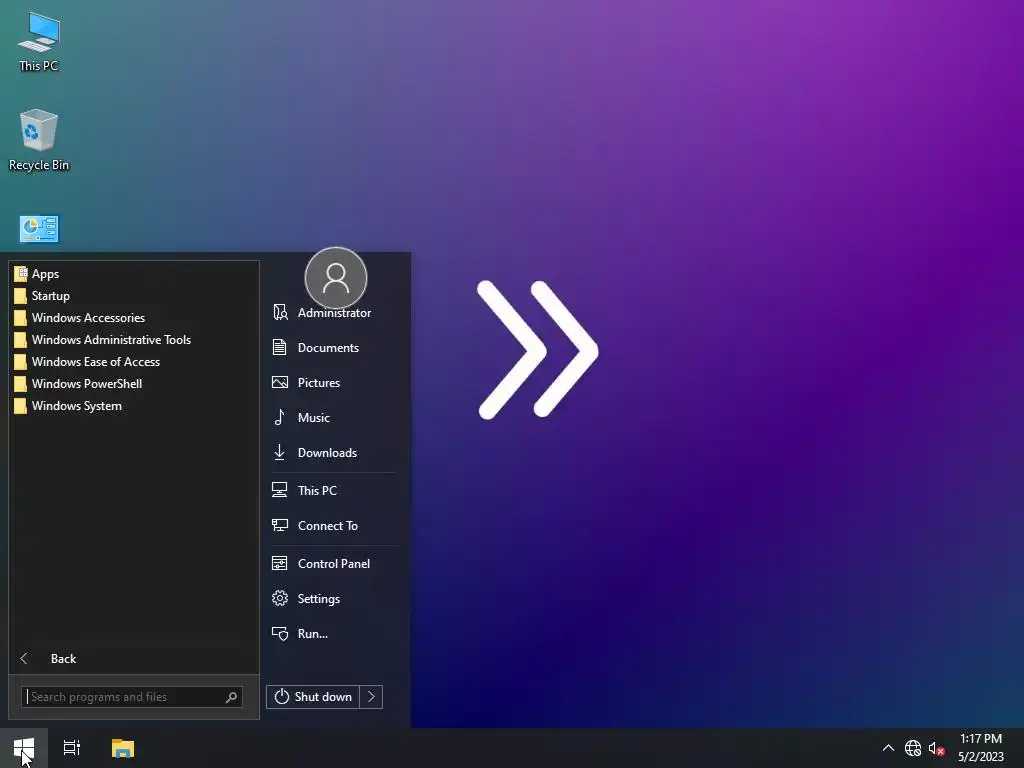Expand Windows PowerShell folder
Viewport: 1024px width, 768px height.
[x=134, y=384]
